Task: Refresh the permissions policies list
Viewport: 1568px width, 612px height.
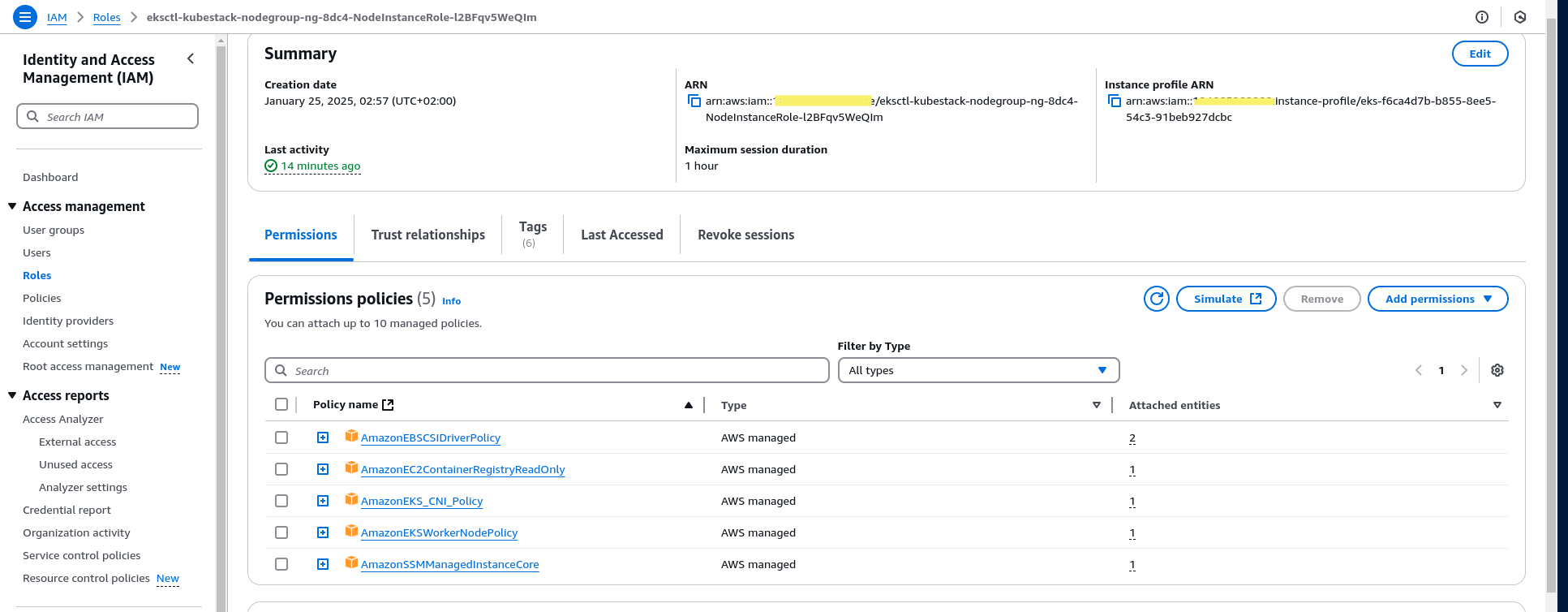Action: 1156,299
